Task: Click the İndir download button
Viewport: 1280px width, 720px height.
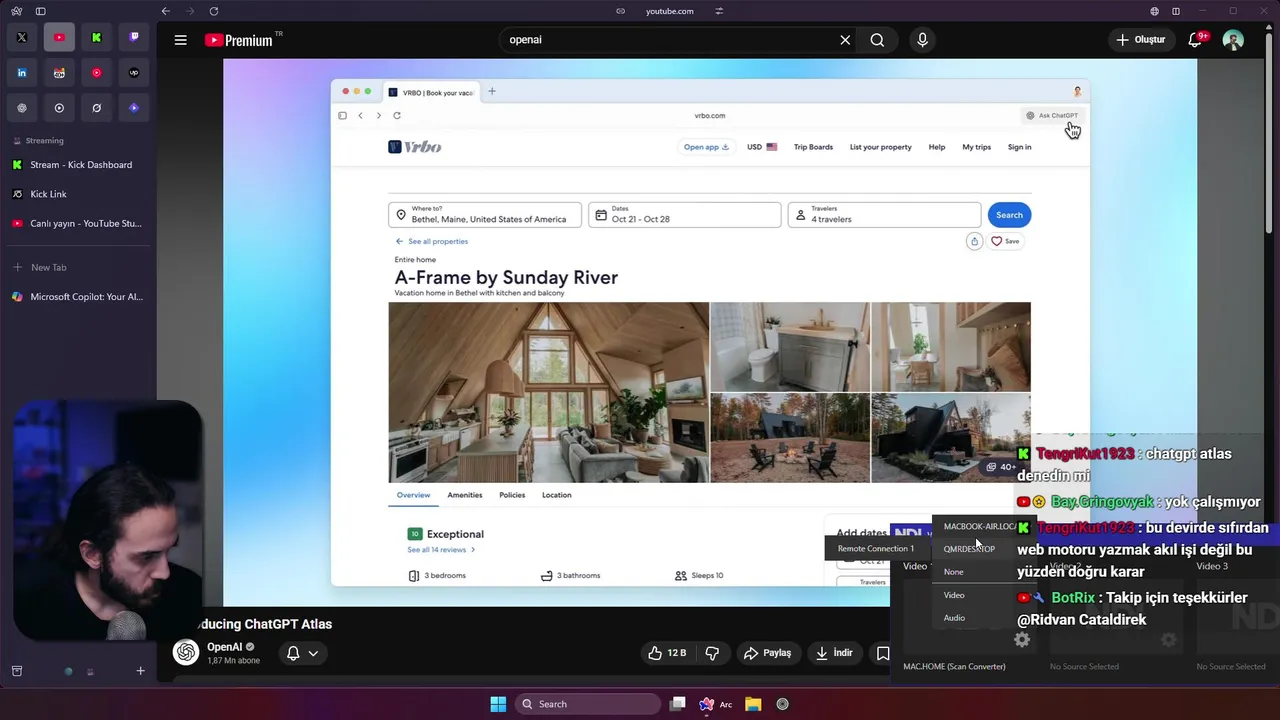Action: click(x=834, y=653)
